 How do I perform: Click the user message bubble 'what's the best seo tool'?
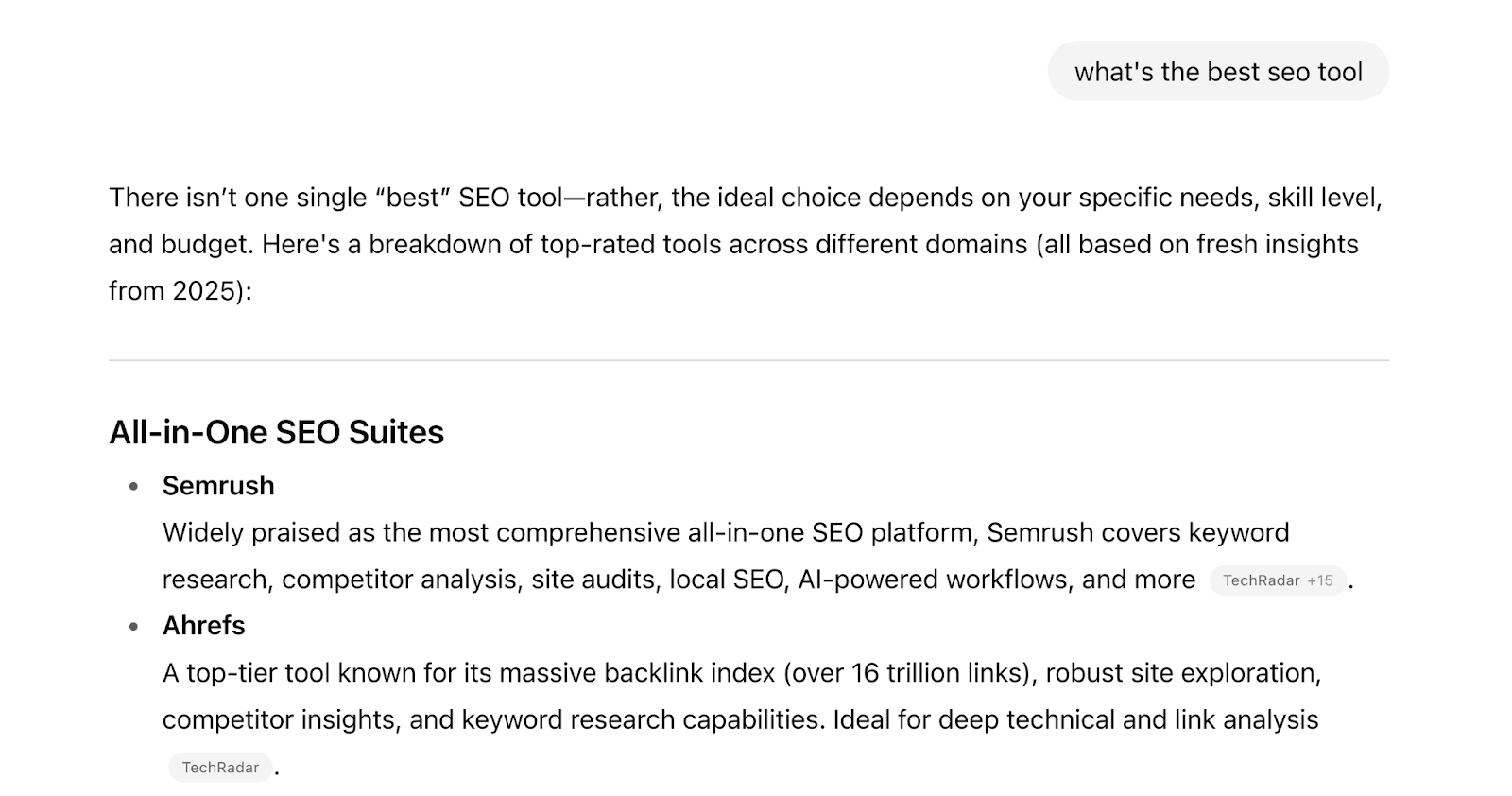click(x=1218, y=71)
